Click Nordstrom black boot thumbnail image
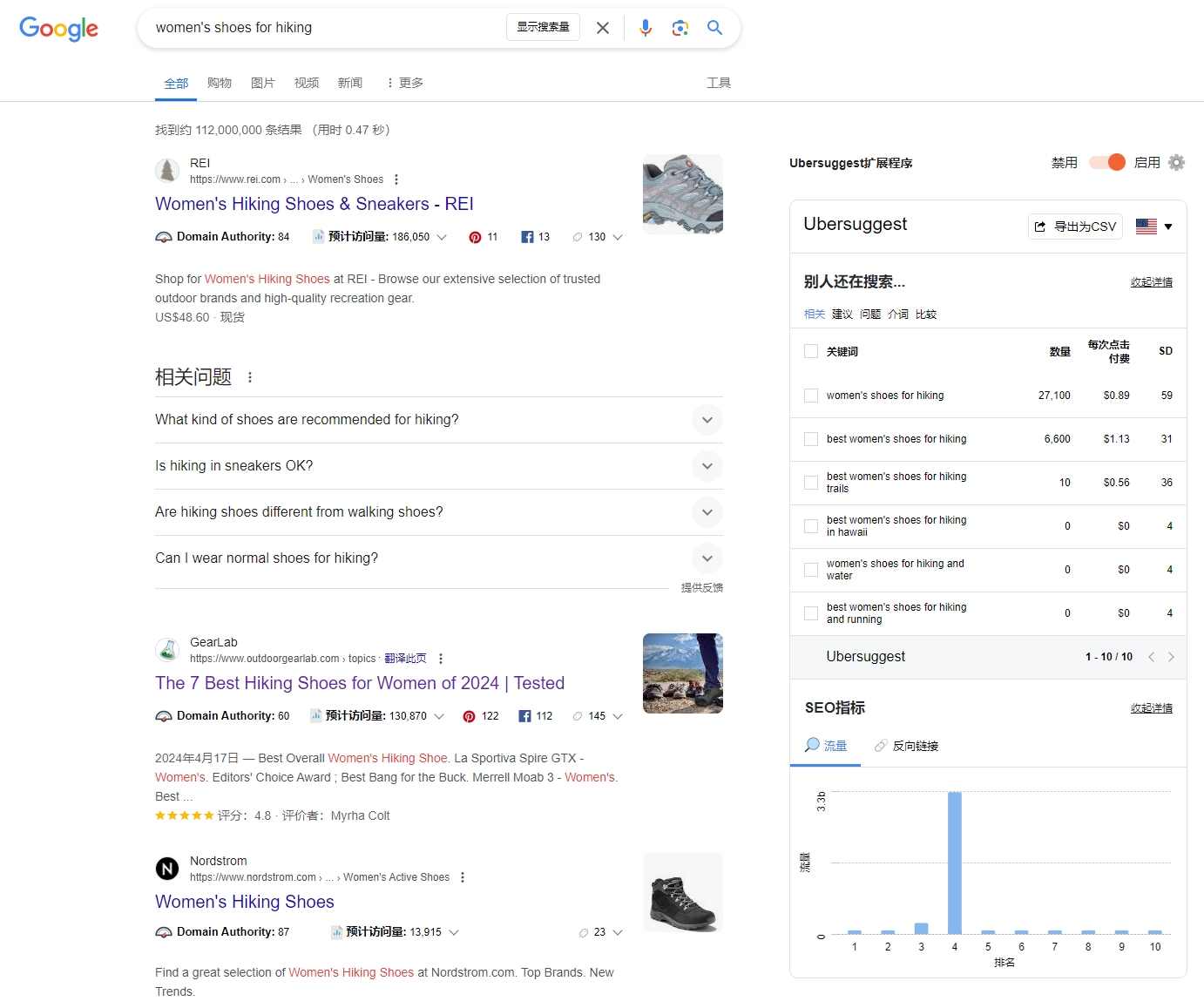The width and height of the screenshot is (1204, 1008). pos(683,892)
